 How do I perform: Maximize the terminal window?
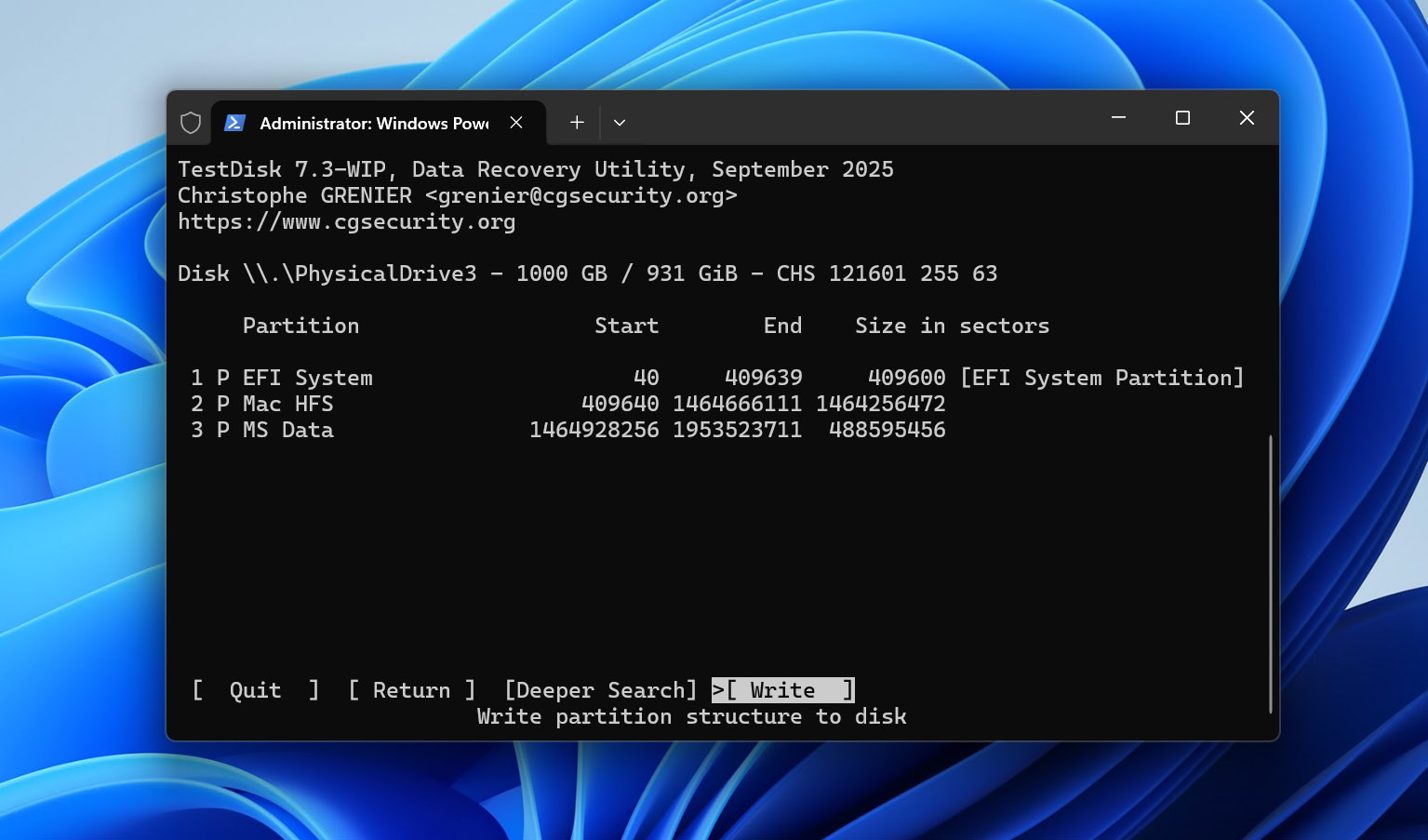click(1182, 118)
